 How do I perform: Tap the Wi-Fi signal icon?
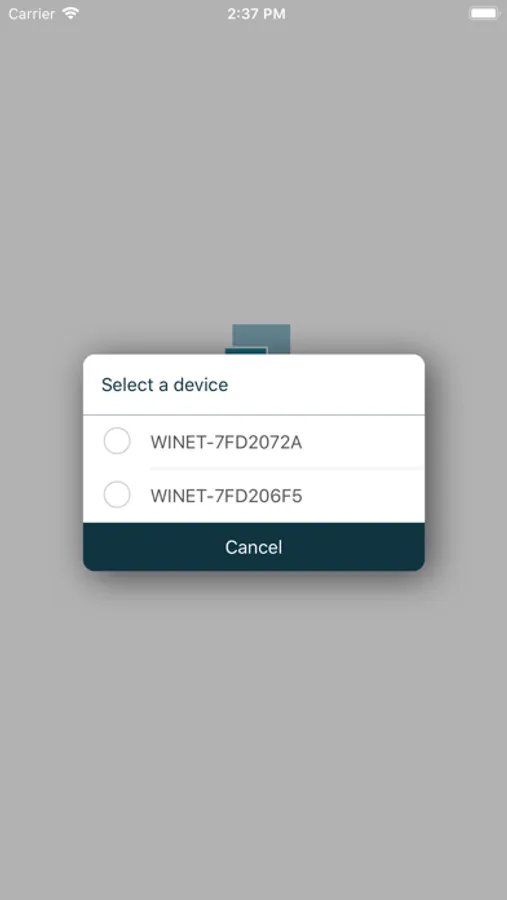pos(71,13)
